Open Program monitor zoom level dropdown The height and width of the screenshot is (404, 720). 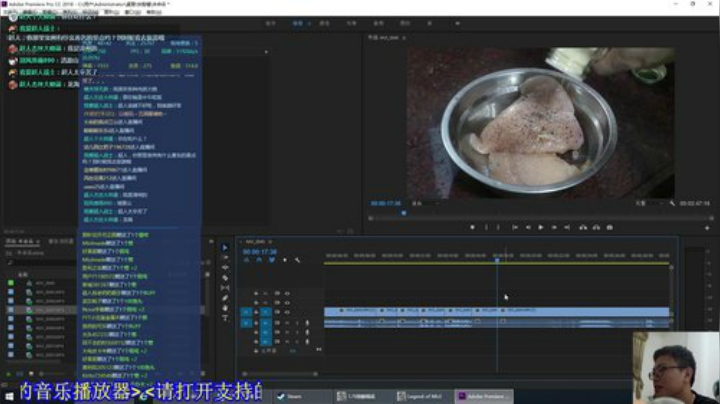[x=426, y=203]
